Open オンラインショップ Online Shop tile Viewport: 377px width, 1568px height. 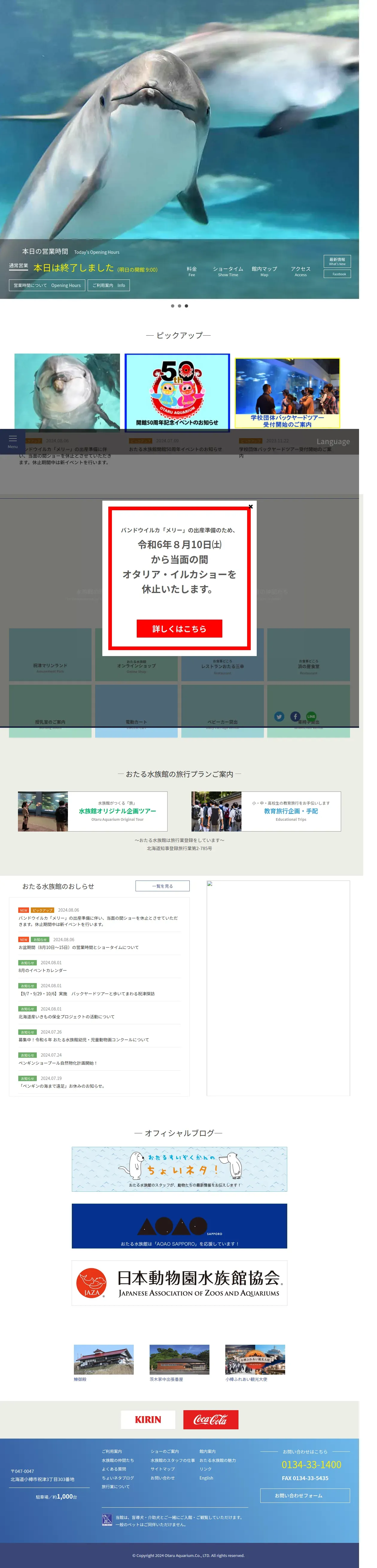click(136, 654)
